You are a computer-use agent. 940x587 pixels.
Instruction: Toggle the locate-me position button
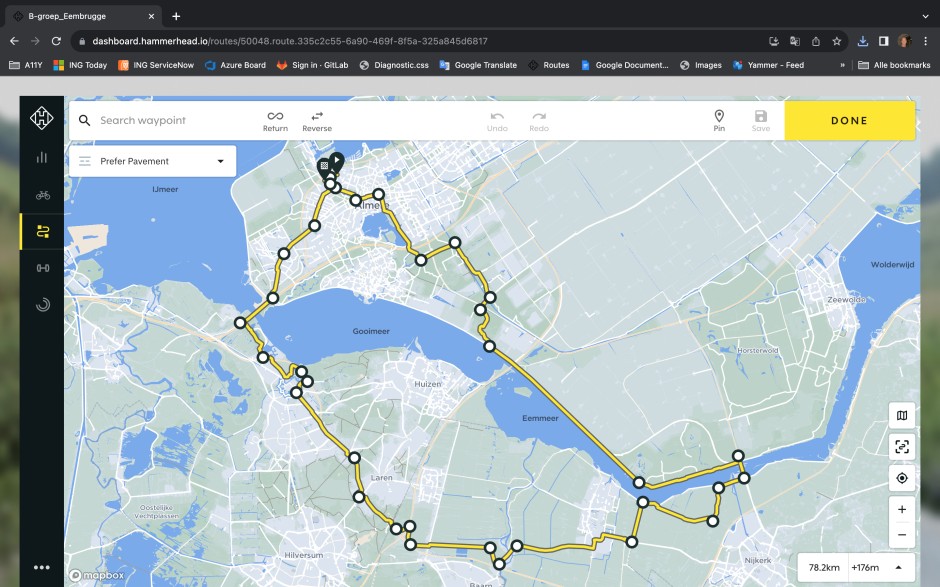point(902,478)
